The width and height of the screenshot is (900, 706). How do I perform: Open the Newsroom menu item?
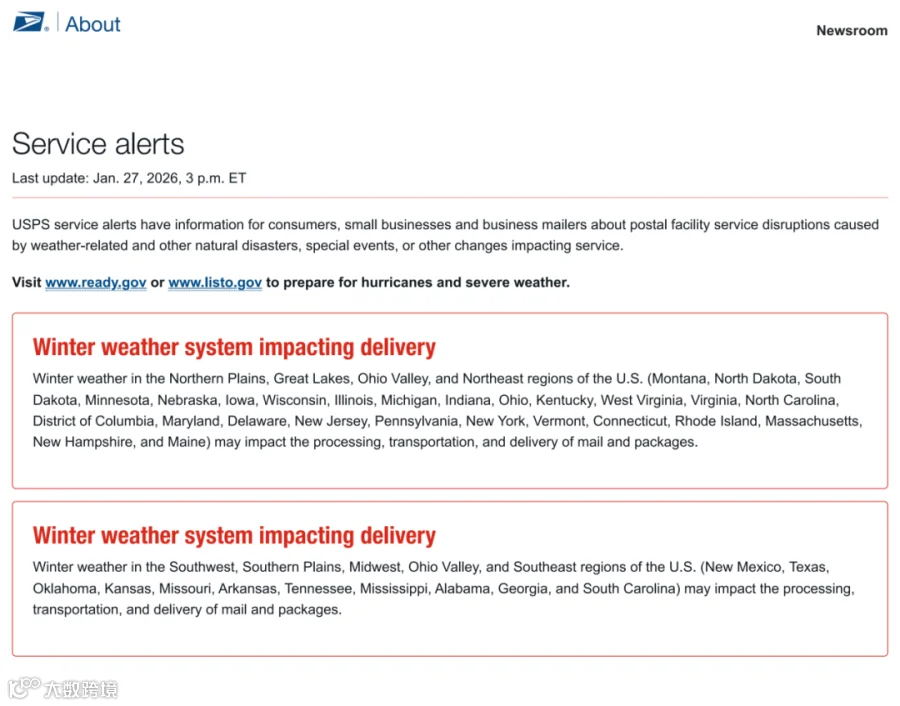[852, 30]
